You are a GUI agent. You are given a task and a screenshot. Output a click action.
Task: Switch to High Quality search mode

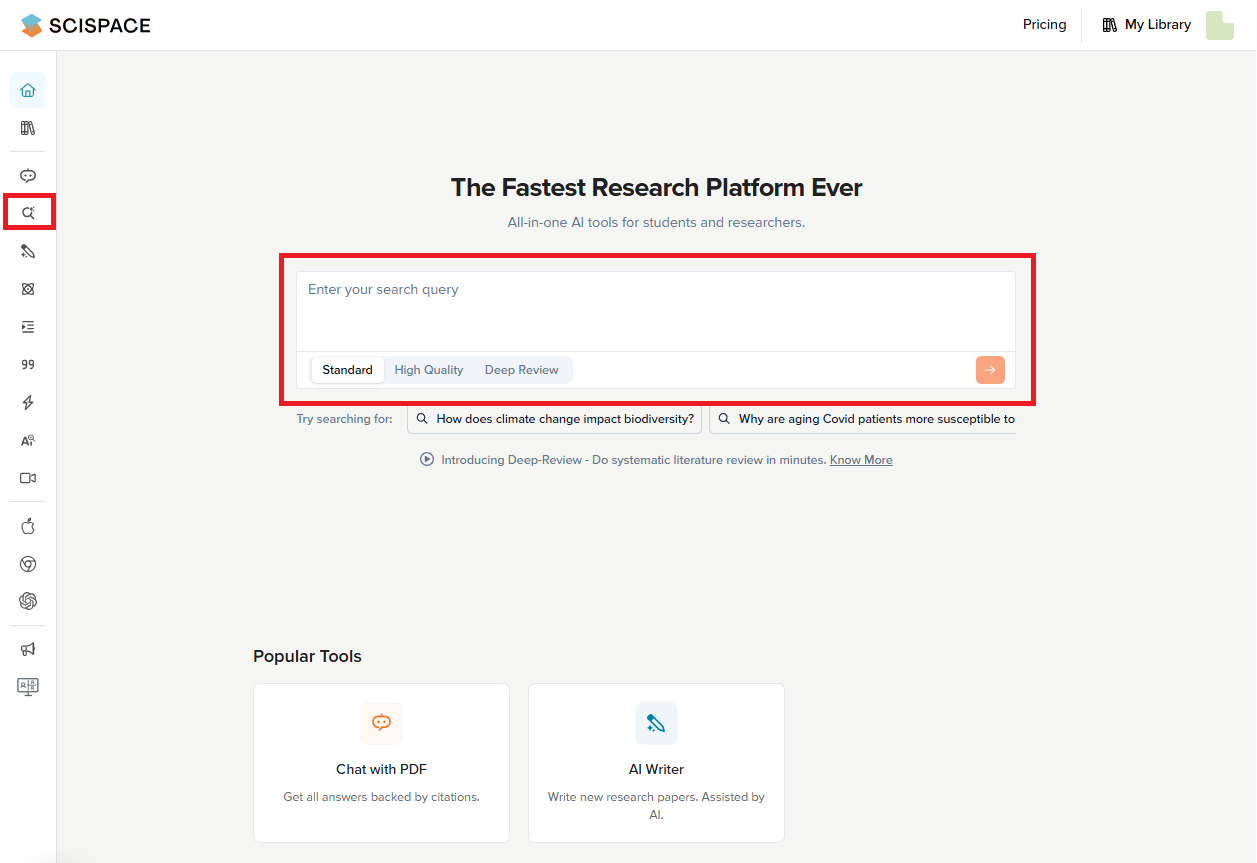click(x=429, y=370)
